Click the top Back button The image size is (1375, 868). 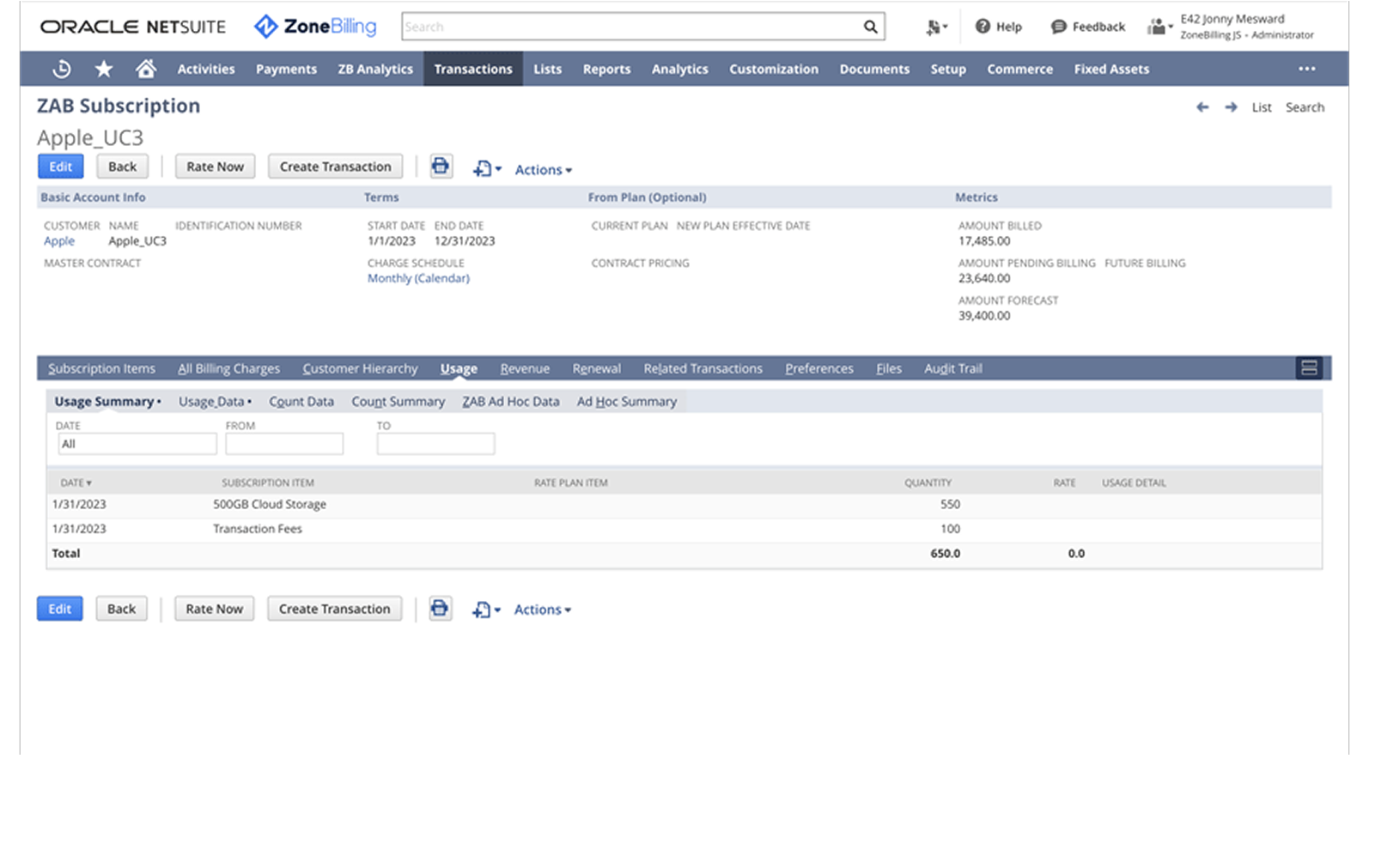[x=122, y=167]
